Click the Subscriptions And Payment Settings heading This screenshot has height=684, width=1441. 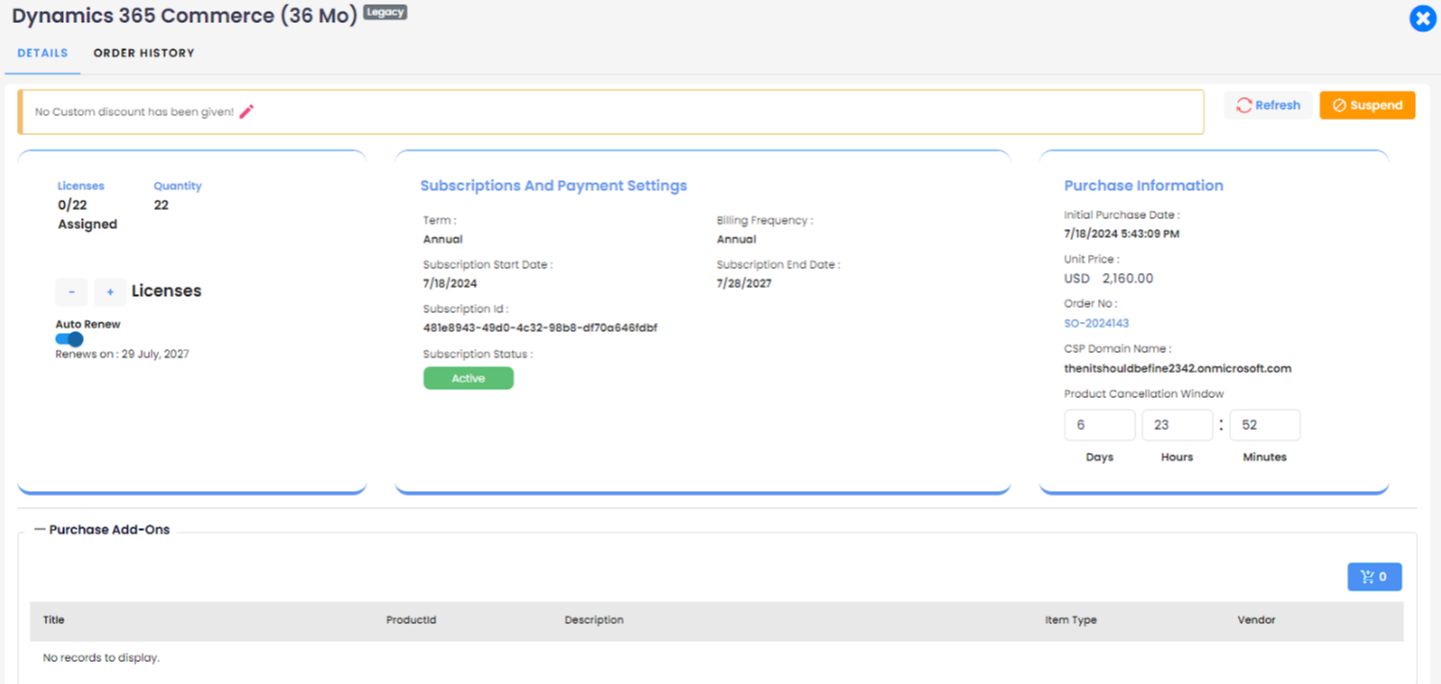coord(553,185)
